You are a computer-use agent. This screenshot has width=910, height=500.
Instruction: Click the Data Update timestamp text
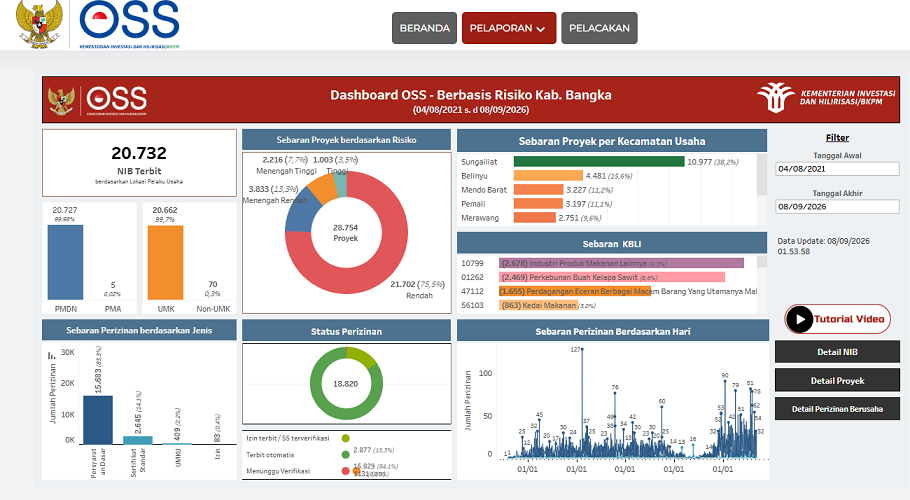pyautogui.click(x=824, y=246)
